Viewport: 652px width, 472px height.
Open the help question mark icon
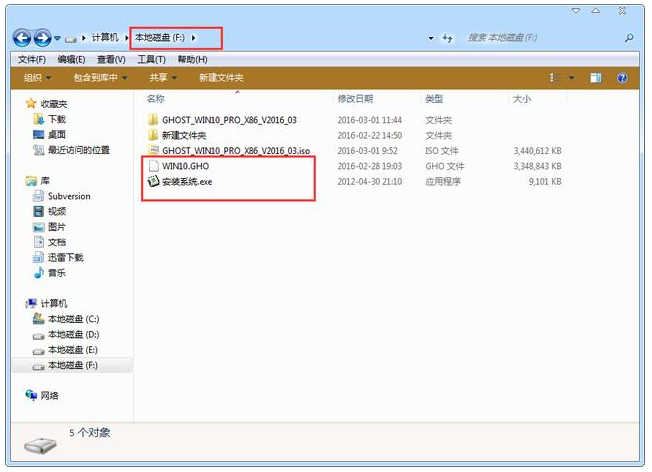point(621,77)
